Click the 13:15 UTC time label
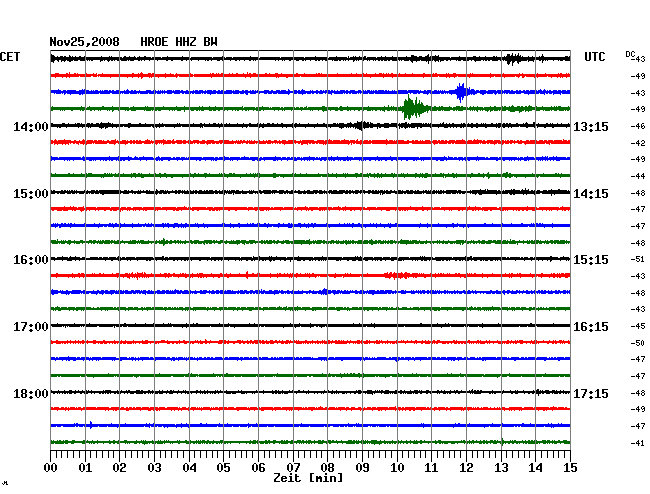This screenshot has width=650, height=494. pos(591,126)
